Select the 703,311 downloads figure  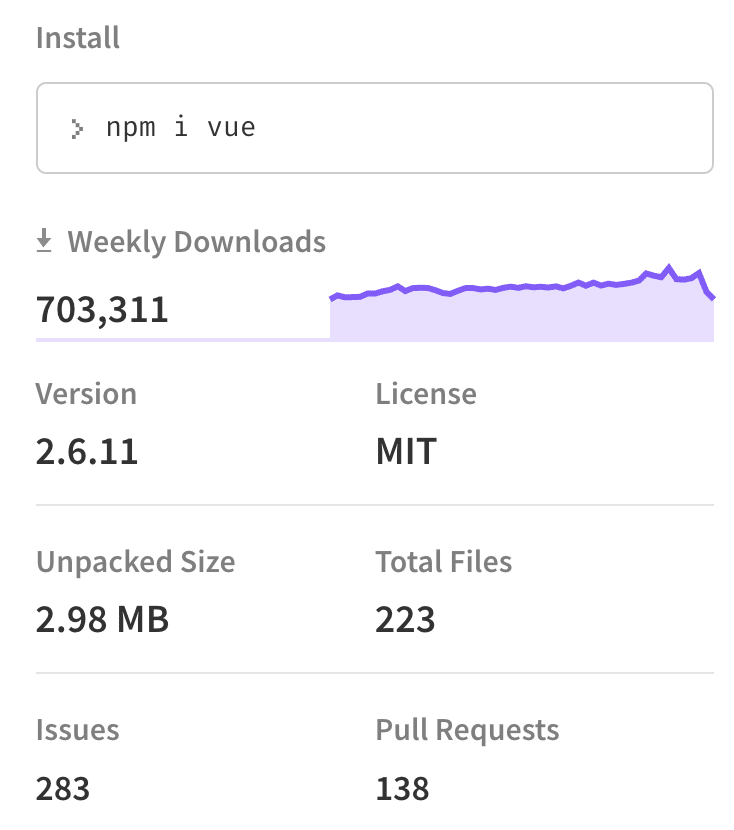point(102,310)
